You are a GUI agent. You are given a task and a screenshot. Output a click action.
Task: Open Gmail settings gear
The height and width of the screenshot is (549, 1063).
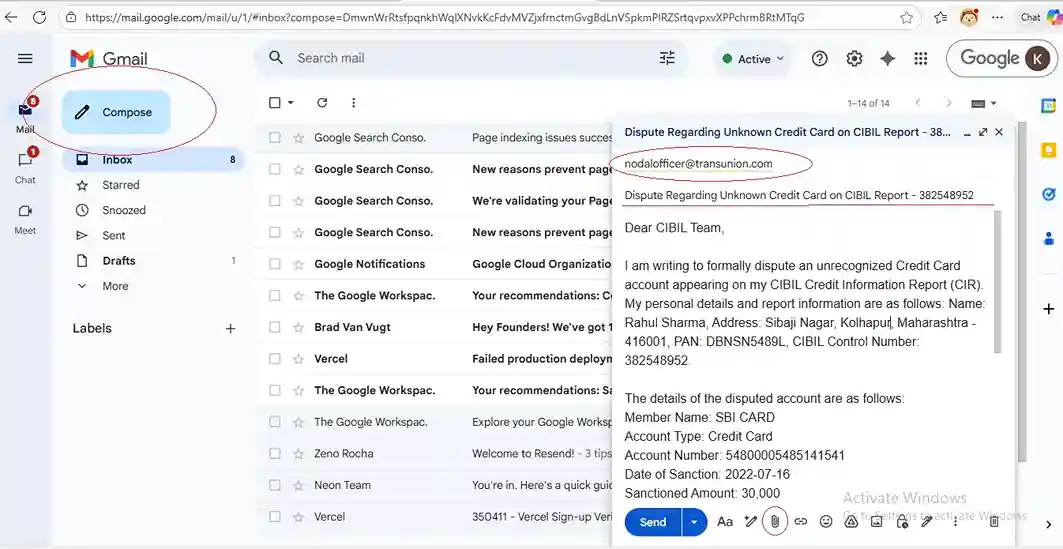(x=854, y=59)
